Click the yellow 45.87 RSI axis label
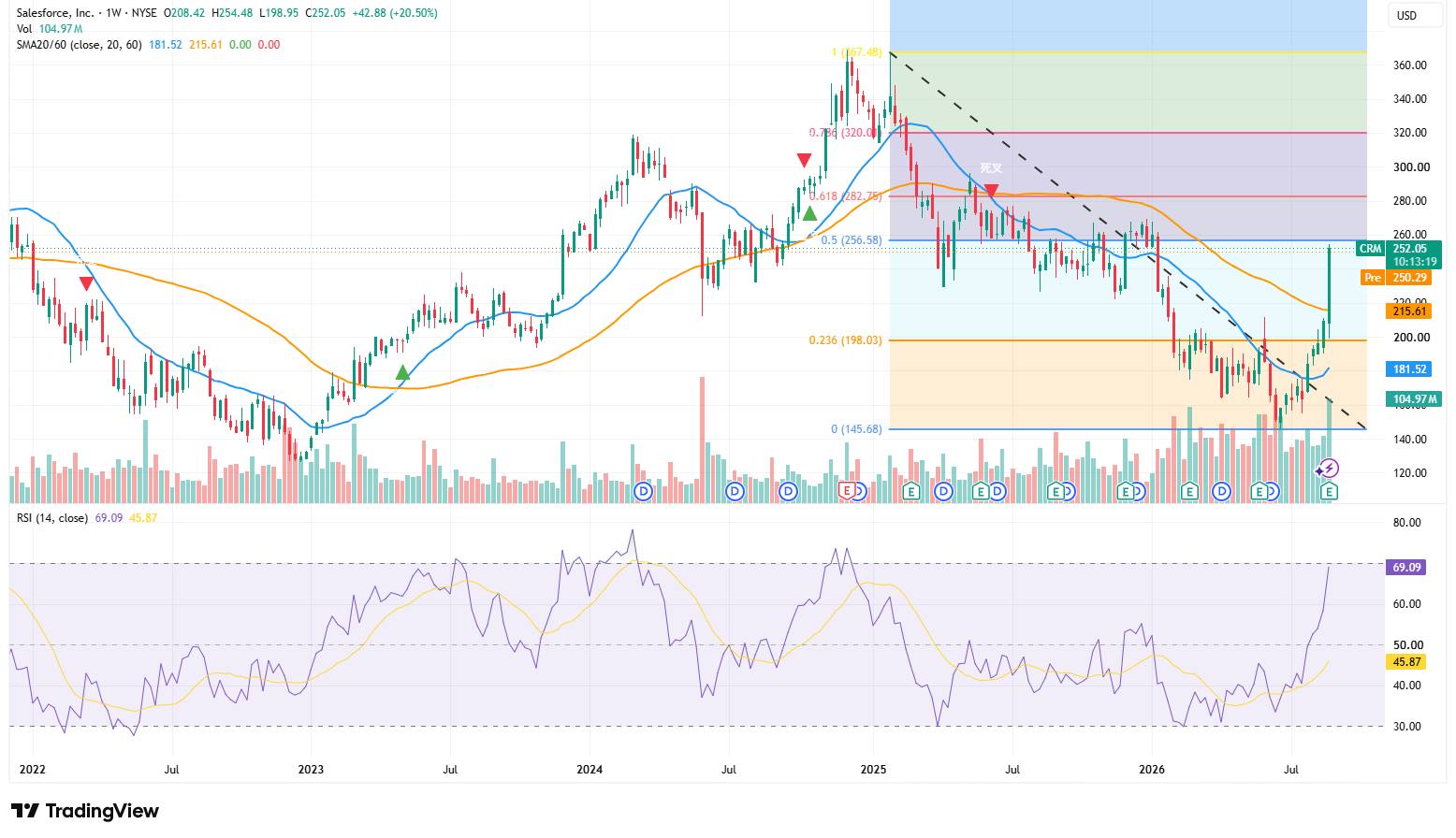 coord(1407,661)
